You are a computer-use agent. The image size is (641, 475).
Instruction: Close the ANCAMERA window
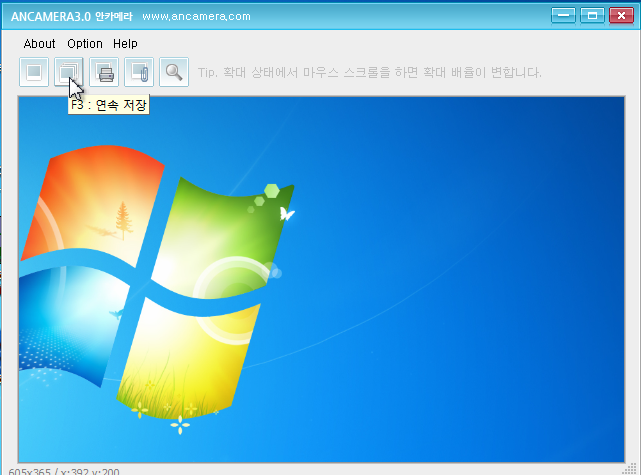click(621, 16)
